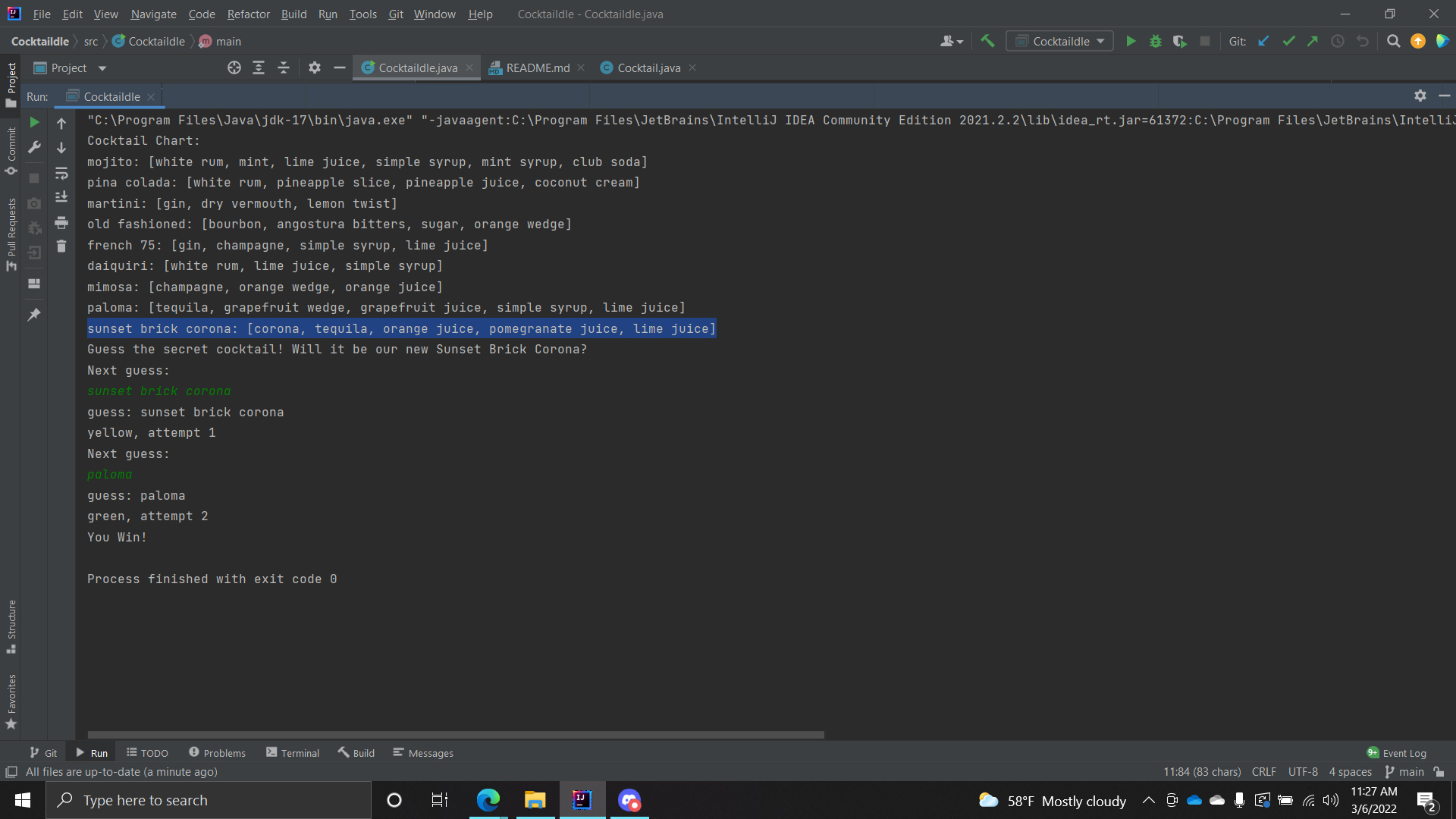The width and height of the screenshot is (1456, 819).
Task: Toggle soft-wrap in Run console
Action: coord(61,174)
